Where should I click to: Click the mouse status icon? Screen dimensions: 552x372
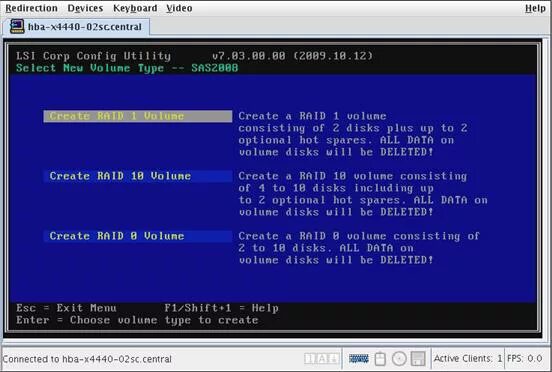(x=380, y=359)
